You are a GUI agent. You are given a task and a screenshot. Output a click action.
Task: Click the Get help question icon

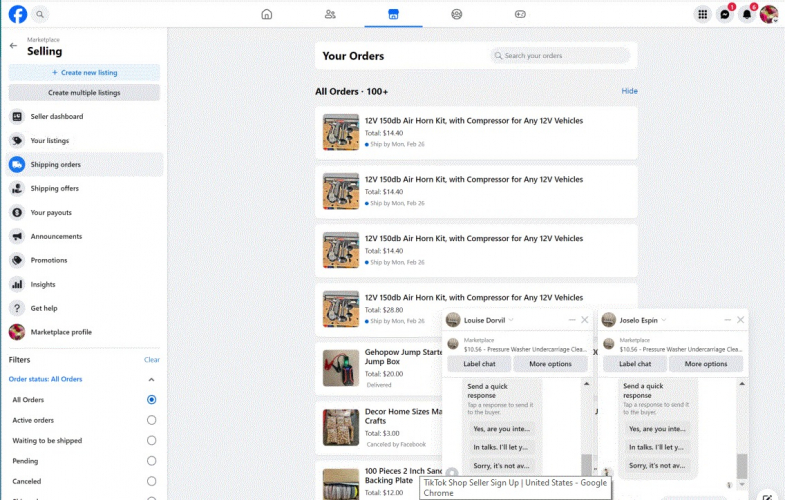click(x=17, y=308)
